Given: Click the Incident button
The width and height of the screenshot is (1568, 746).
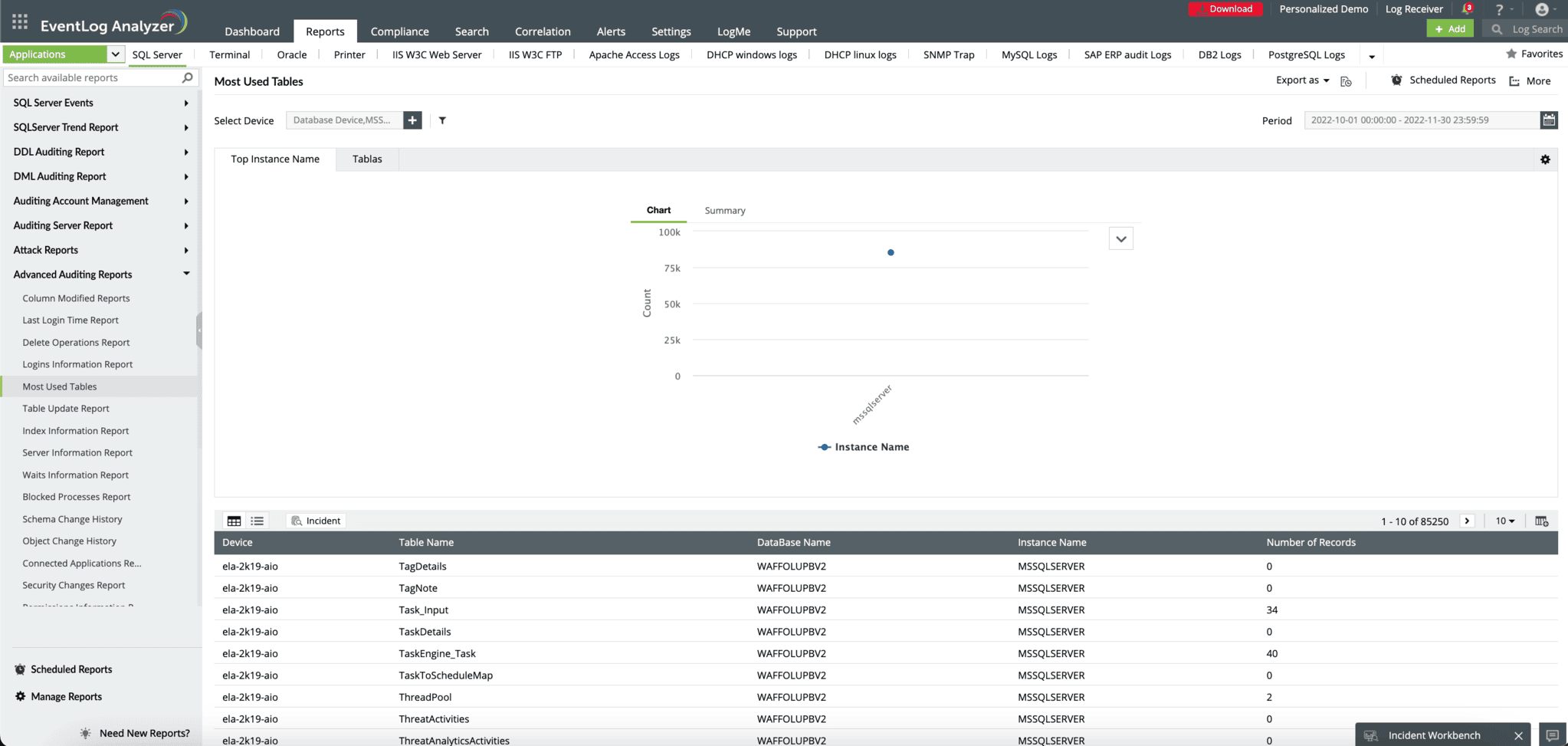Looking at the screenshot, I should tap(317, 521).
